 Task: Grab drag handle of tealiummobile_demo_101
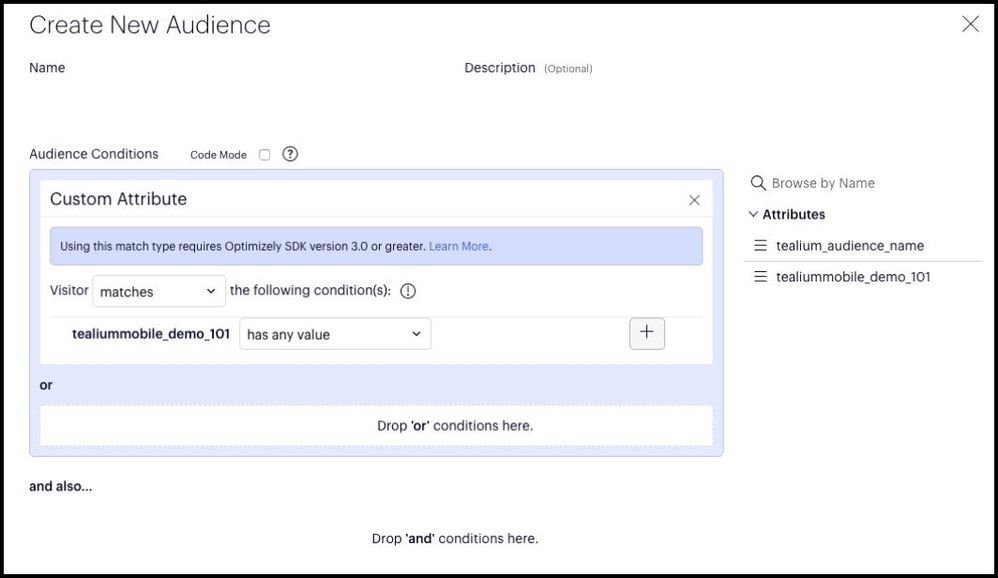coord(760,277)
